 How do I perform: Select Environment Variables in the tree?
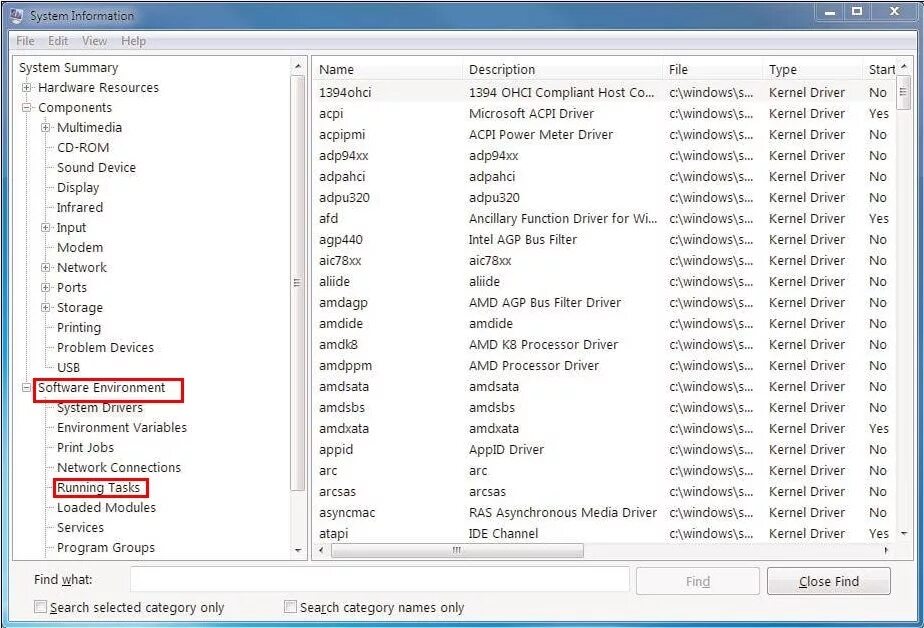121,428
